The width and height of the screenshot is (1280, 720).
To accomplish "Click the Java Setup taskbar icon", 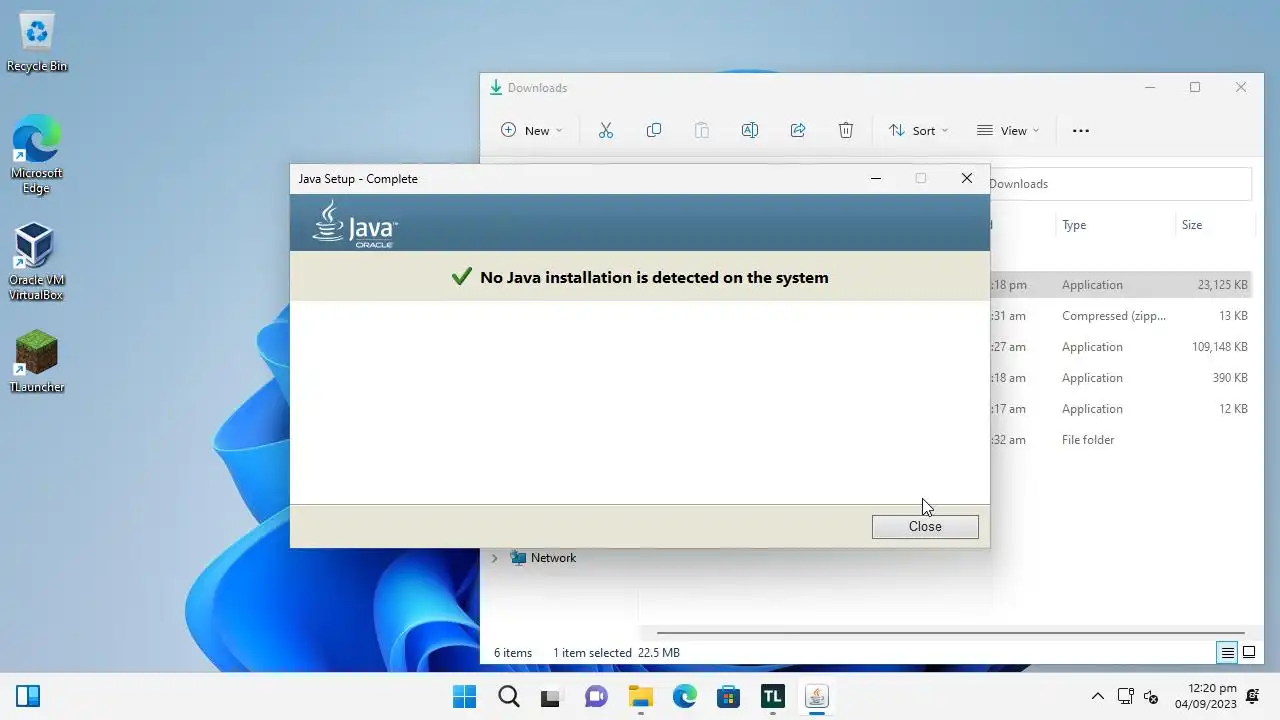I will pyautogui.click(x=817, y=696).
